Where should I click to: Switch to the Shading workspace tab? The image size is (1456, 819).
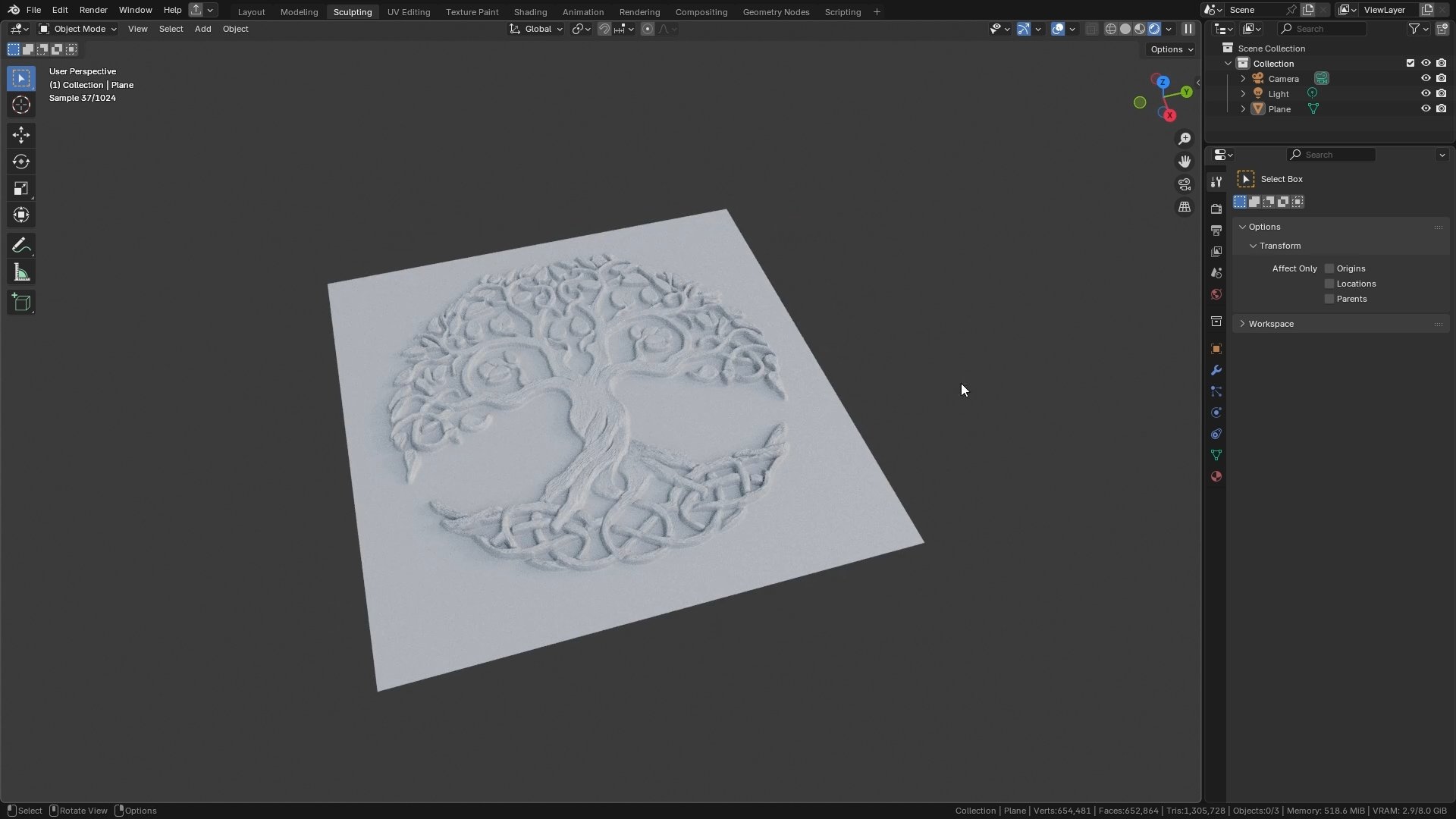[530, 11]
